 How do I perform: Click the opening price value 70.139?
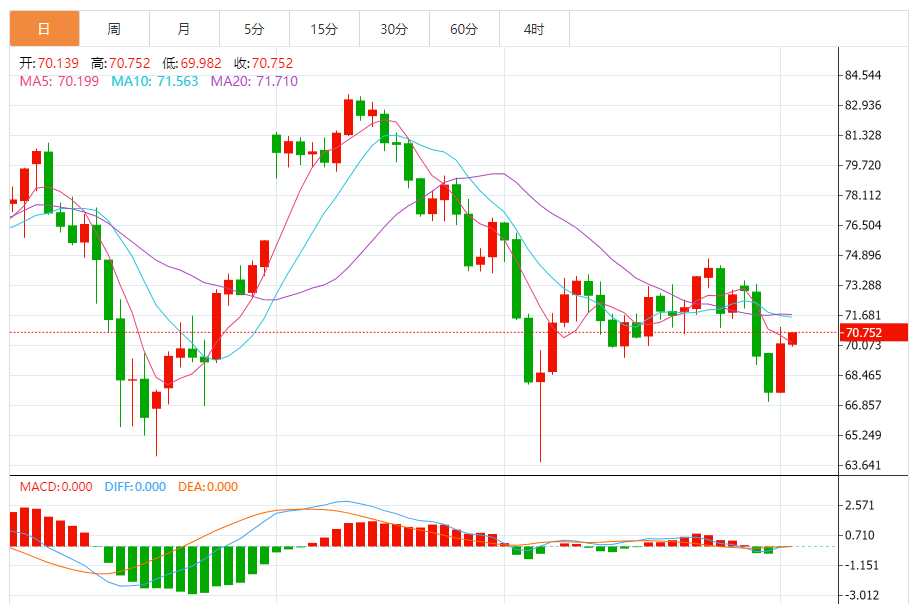tap(59, 63)
